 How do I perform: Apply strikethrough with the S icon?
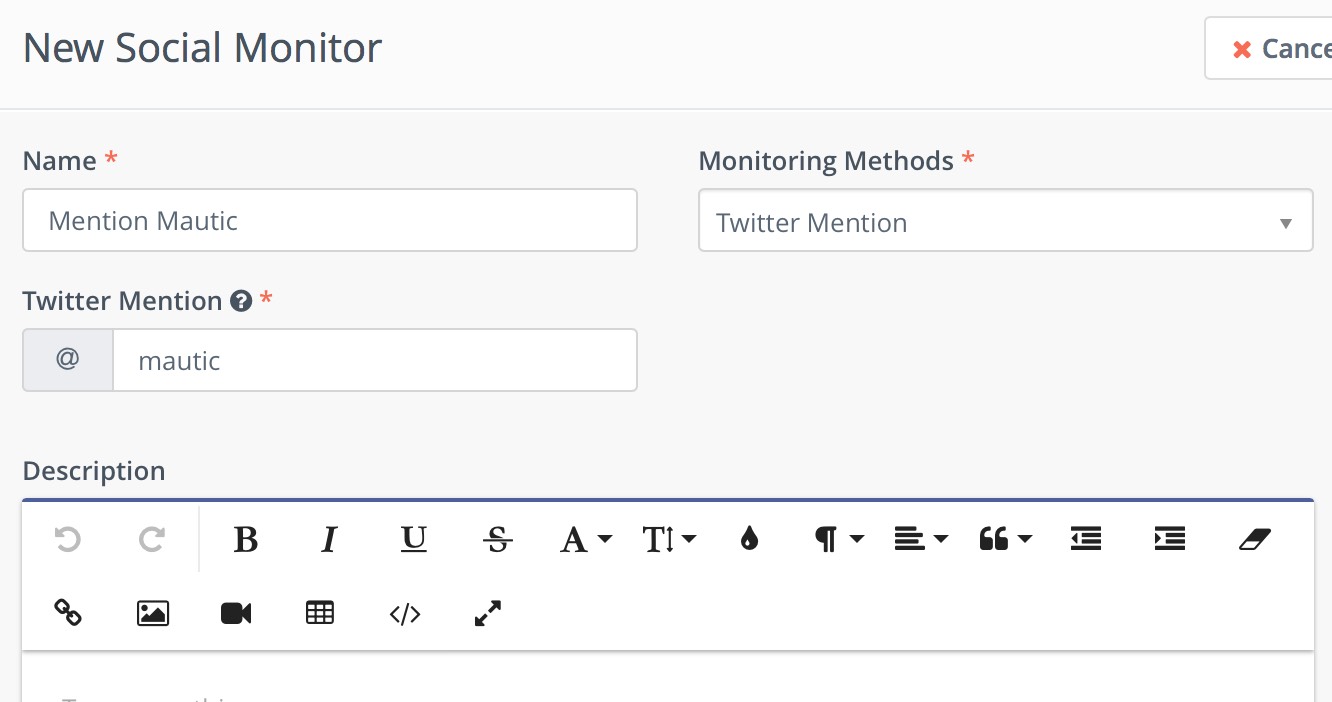point(497,540)
